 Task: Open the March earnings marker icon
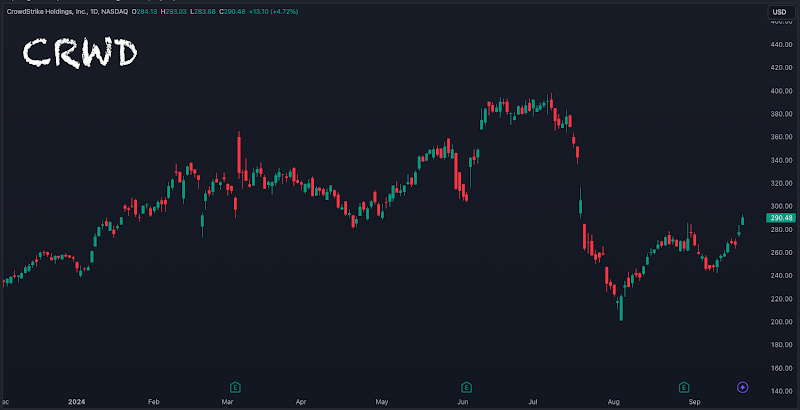coord(235,387)
